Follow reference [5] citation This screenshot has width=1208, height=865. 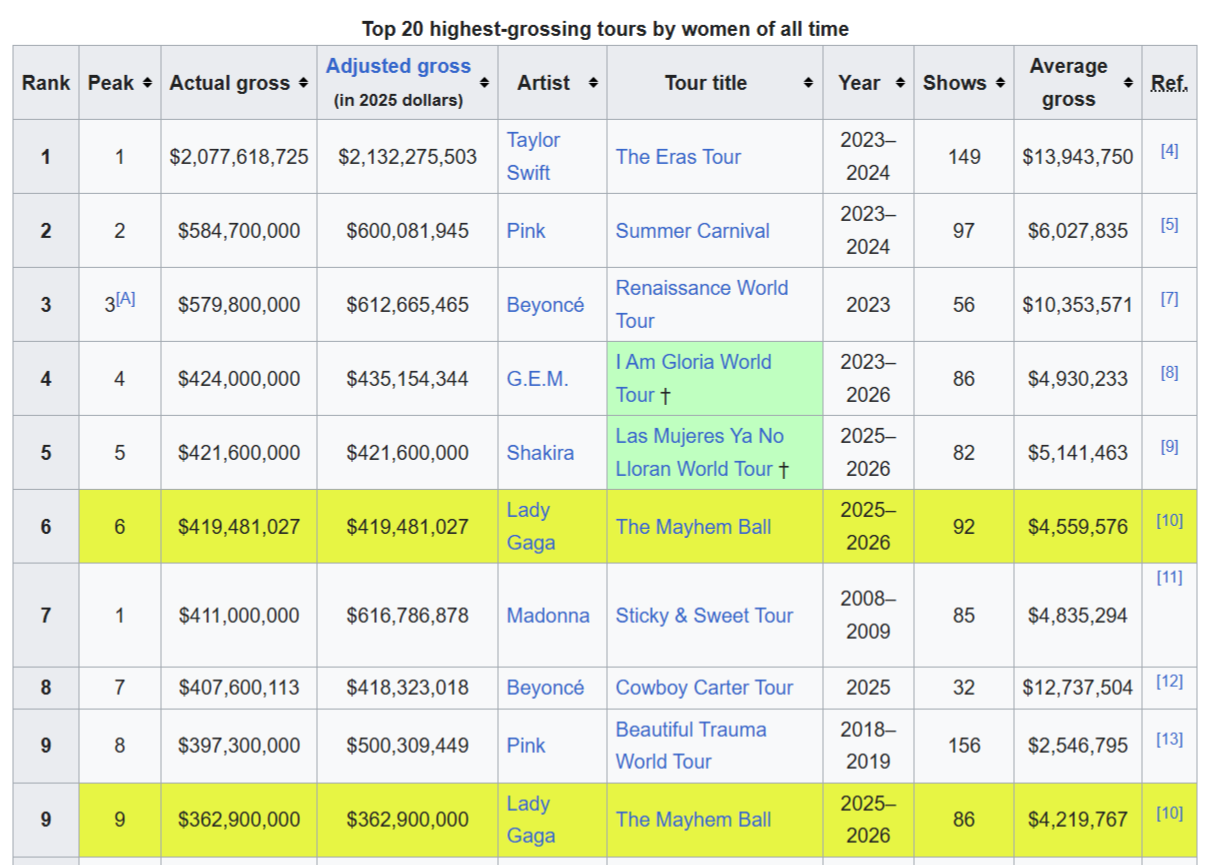pyautogui.click(x=1169, y=225)
